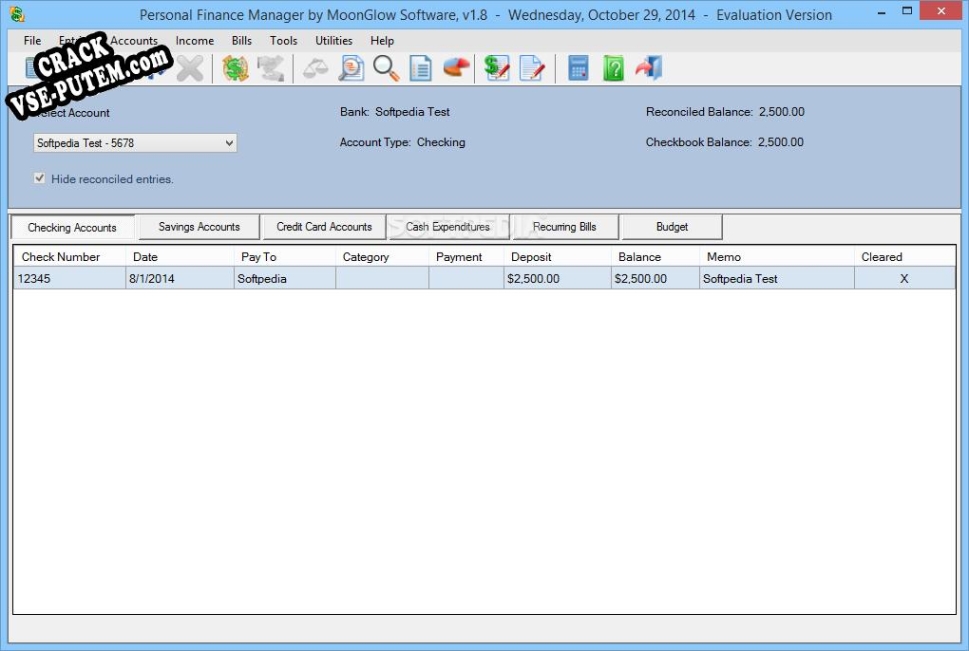The height and width of the screenshot is (651, 969).
Task: Open the Tools menu
Action: tap(284, 41)
